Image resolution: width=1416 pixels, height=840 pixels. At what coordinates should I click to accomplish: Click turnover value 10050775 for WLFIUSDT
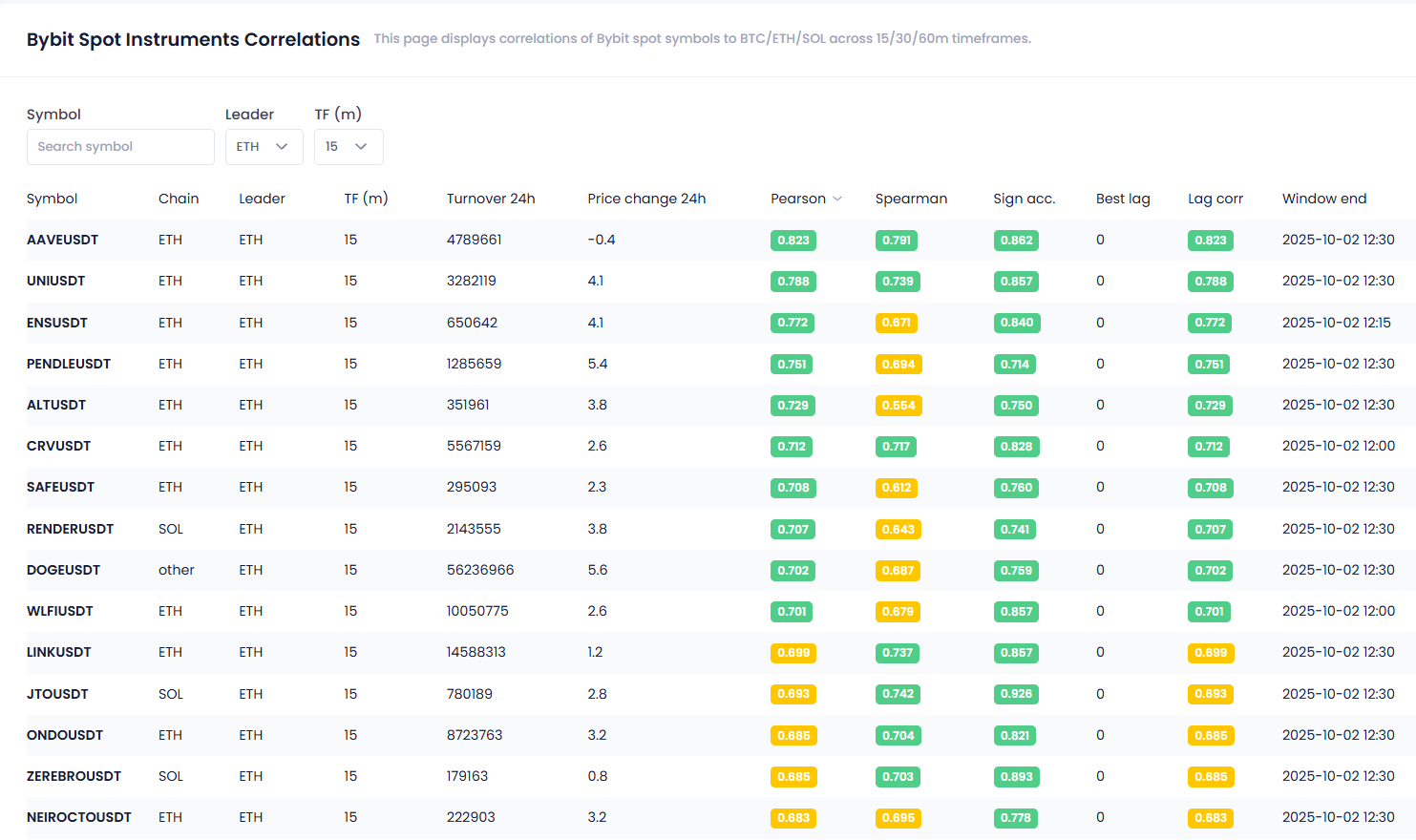tap(477, 611)
